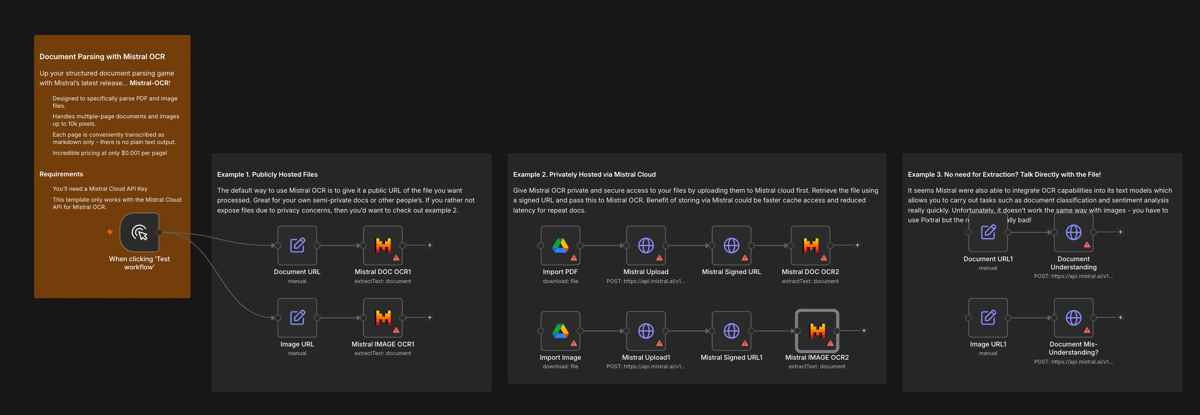Select the Document Mis-Understanding? node
The width and height of the screenshot is (1200, 415).
(x=1073, y=317)
